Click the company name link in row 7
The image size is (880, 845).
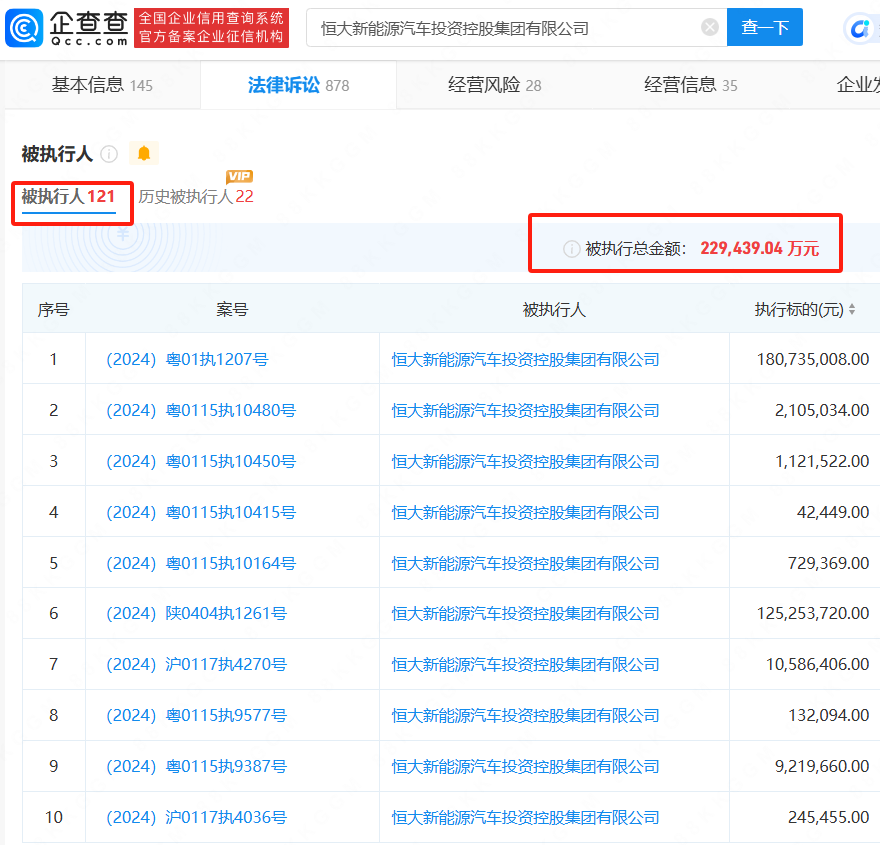pyautogui.click(x=525, y=664)
